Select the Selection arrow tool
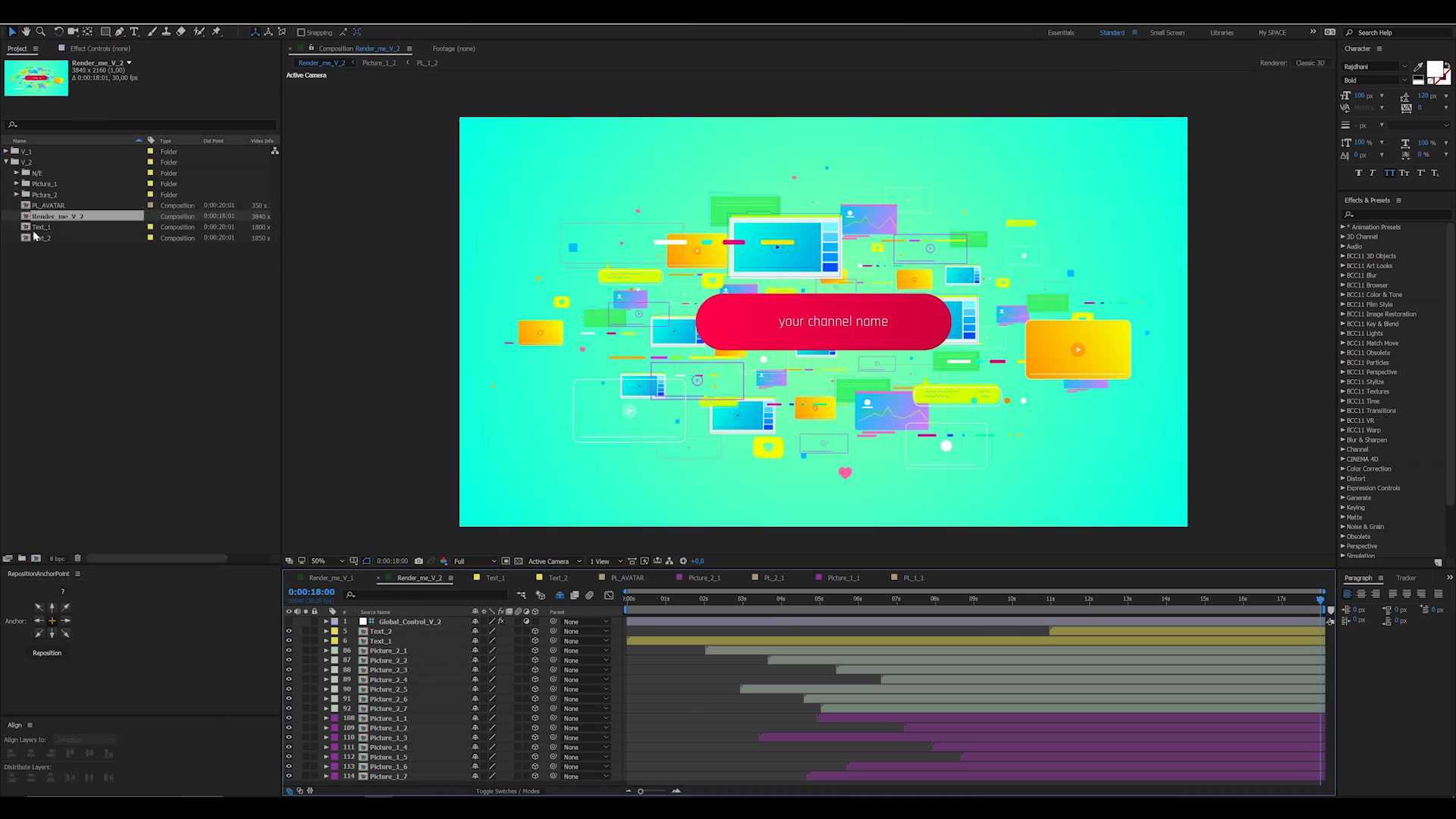Viewport: 1456px width, 819px height. (x=11, y=32)
